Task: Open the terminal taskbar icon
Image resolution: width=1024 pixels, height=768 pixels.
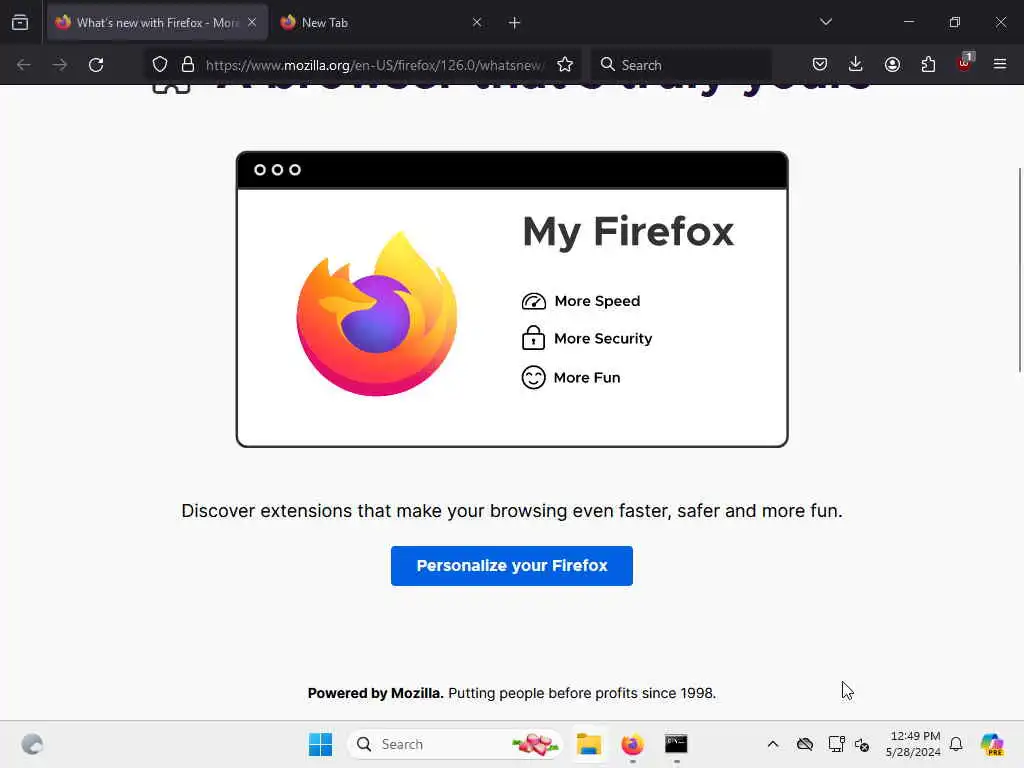Action: click(x=676, y=744)
